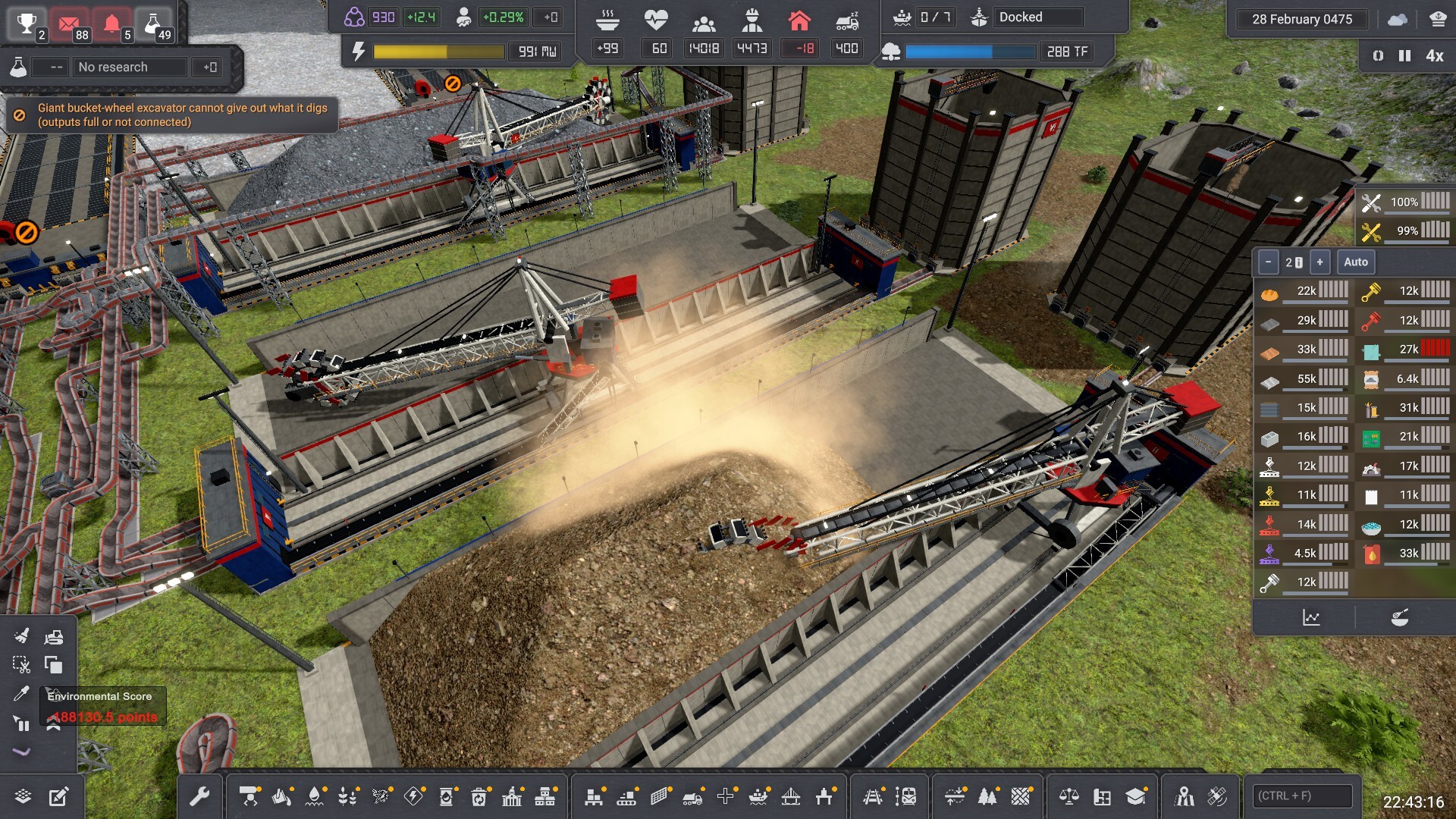Screen dimensions: 1456x819
Task: Open the blueprints edit icon
Action: click(x=58, y=796)
